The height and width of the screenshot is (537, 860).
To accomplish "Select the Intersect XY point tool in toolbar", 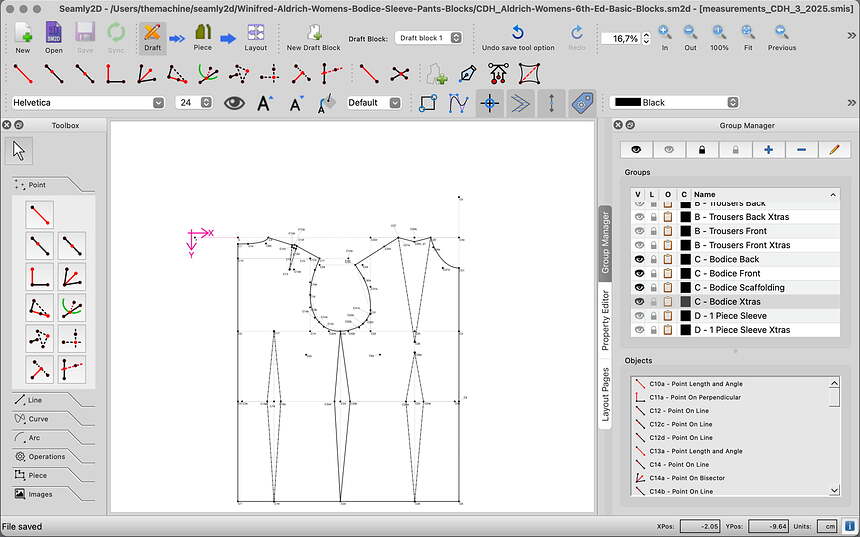I will 270,74.
